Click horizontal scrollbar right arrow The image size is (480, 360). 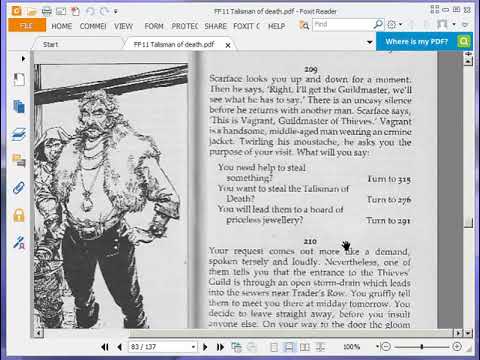(458, 333)
